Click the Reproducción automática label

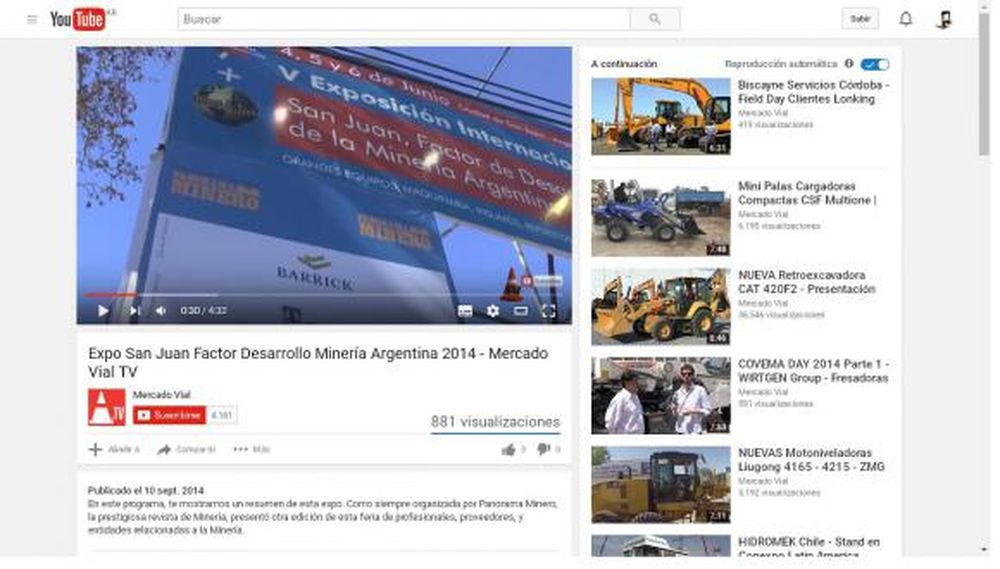coord(781,64)
